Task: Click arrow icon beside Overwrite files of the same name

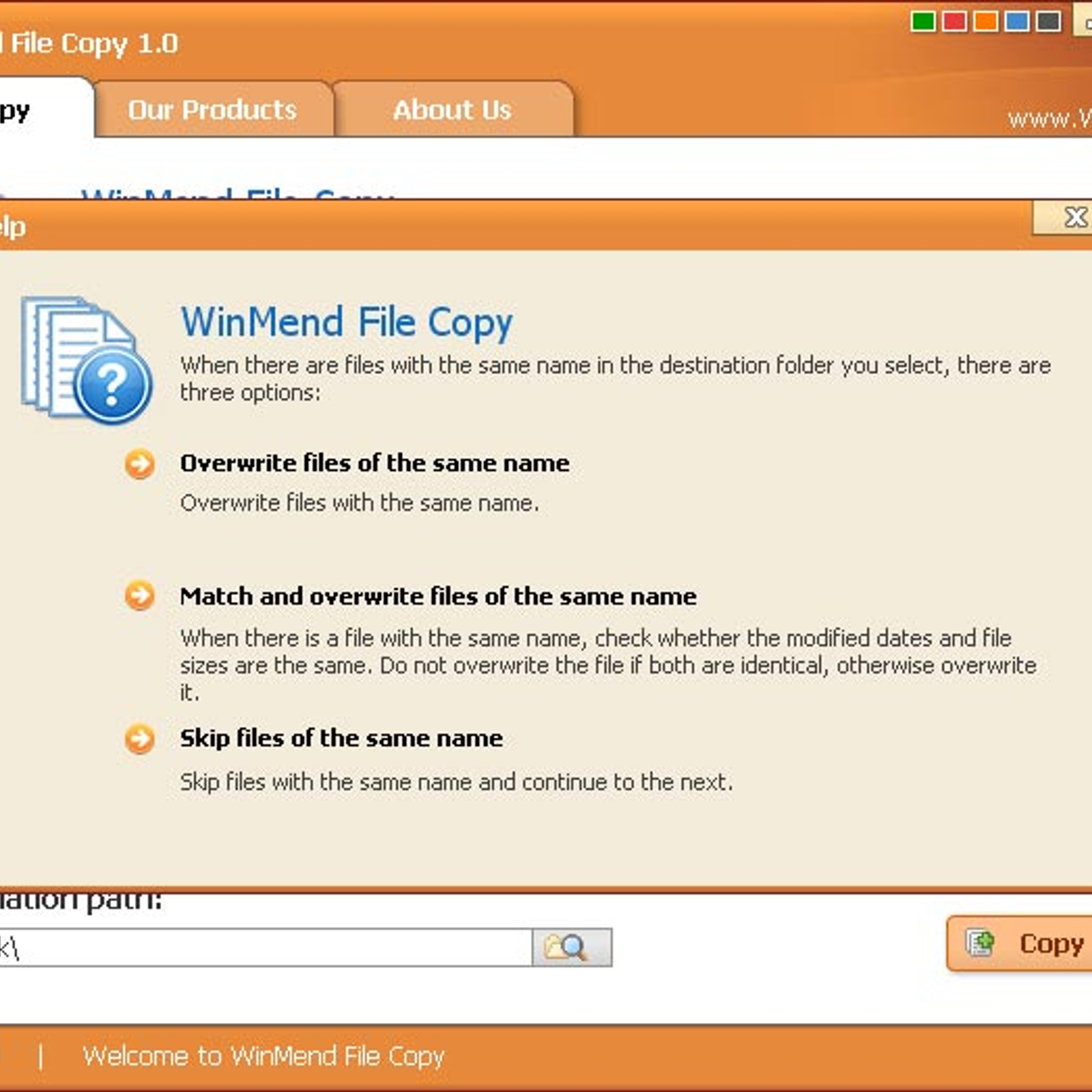Action: [140, 464]
